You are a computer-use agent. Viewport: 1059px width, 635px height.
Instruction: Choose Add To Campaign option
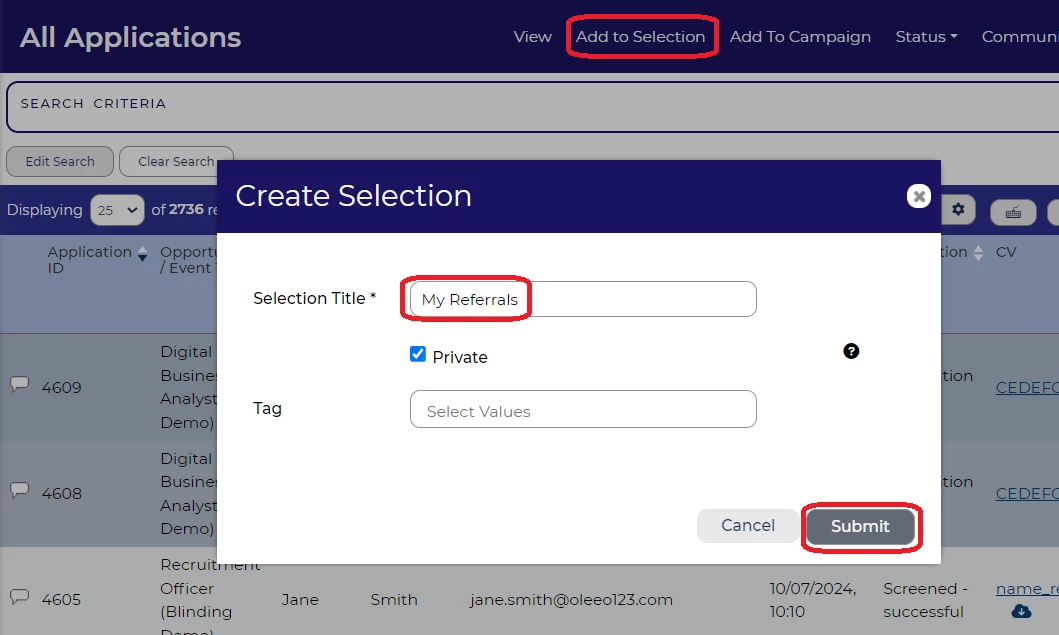[x=800, y=37]
